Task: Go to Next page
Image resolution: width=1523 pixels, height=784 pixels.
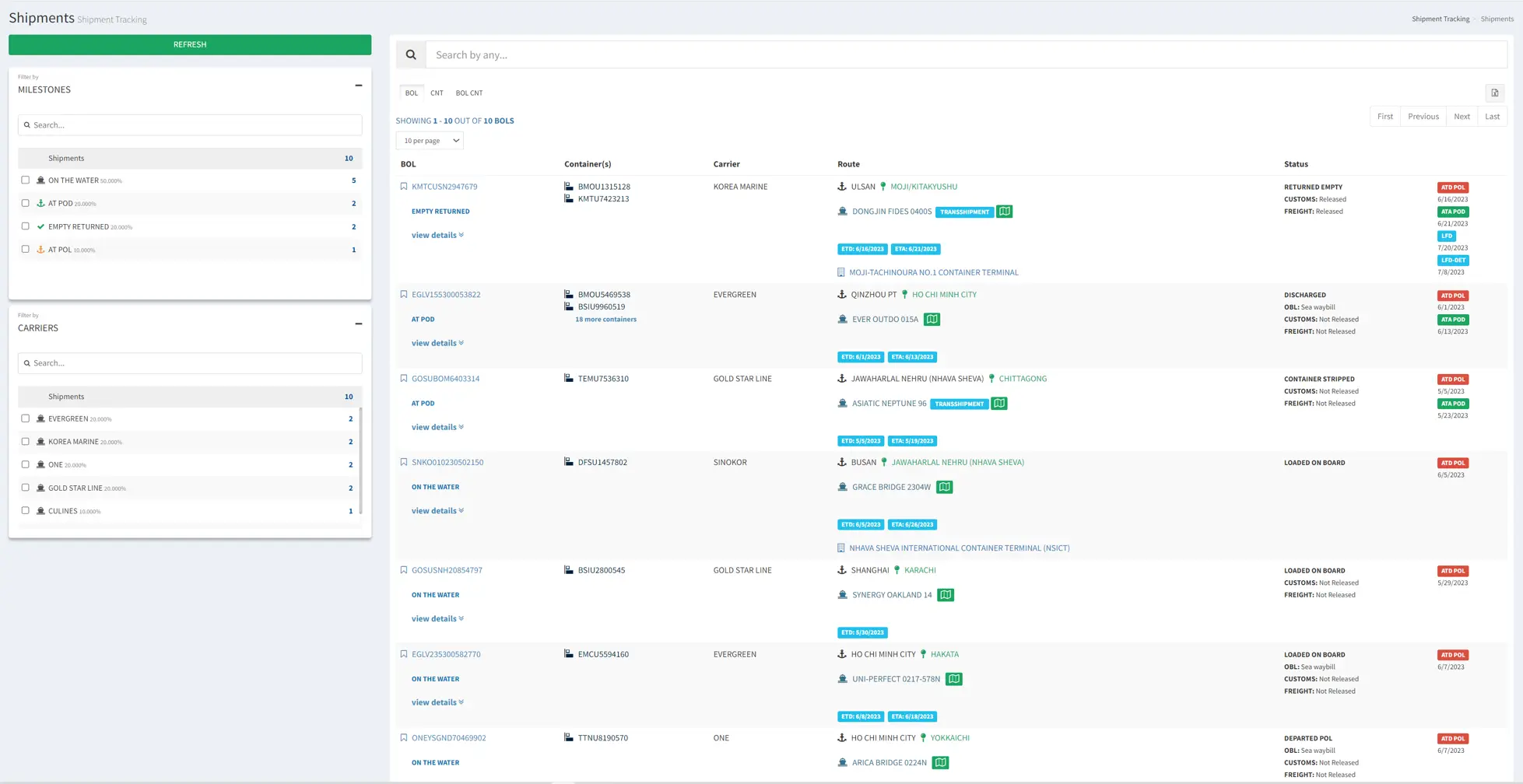Action: coord(1462,117)
